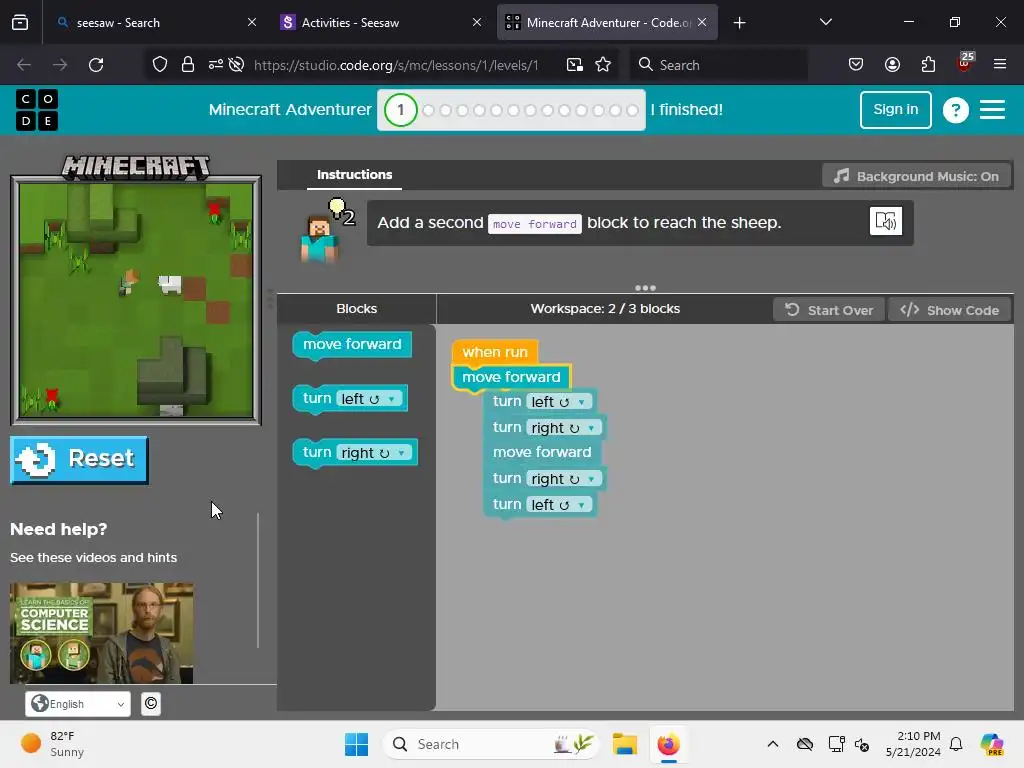Click the text-to-speech icon in instructions
The height and width of the screenshot is (768, 1024).
tap(886, 221)
